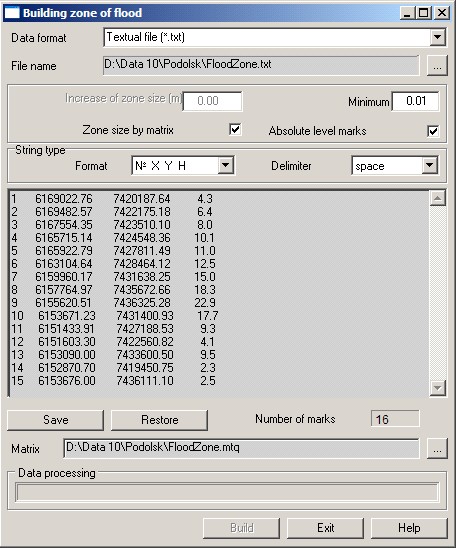Uncheck Absolute level marks checkbox
Viewport: 456px width, 548px height.
click(x=433, y=131)
